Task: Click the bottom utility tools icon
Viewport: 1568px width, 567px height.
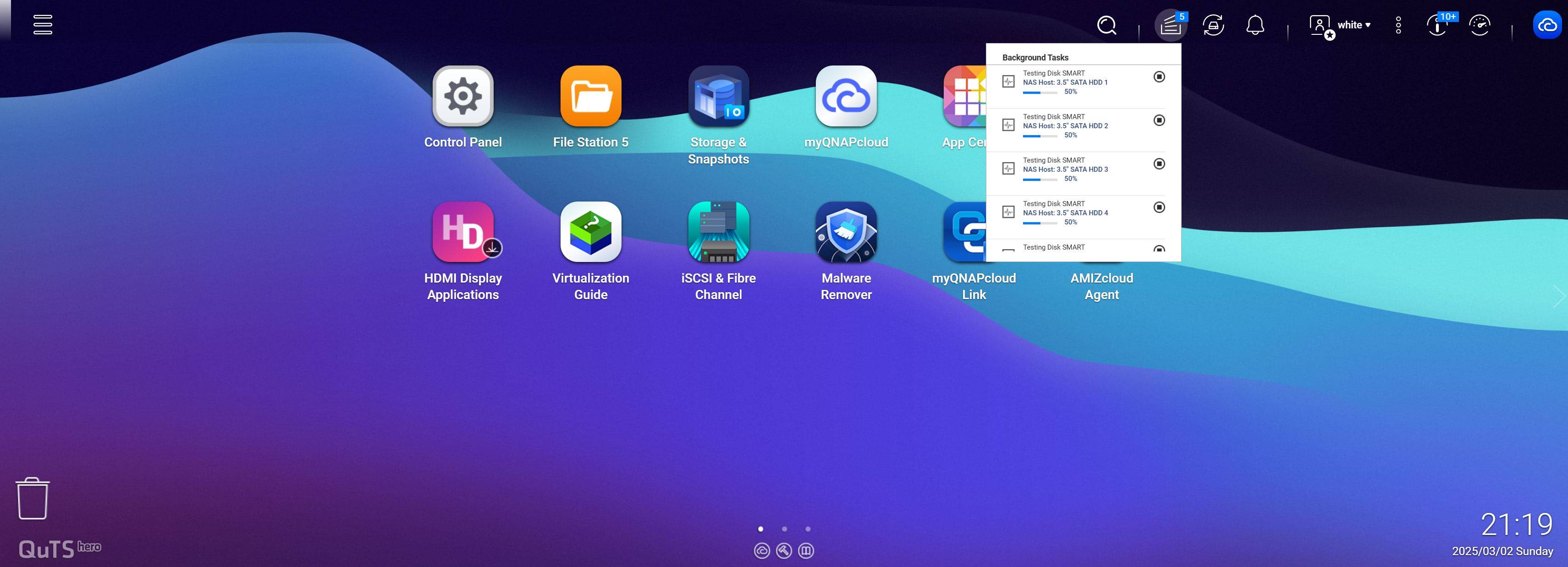Action: coord(784,551)
